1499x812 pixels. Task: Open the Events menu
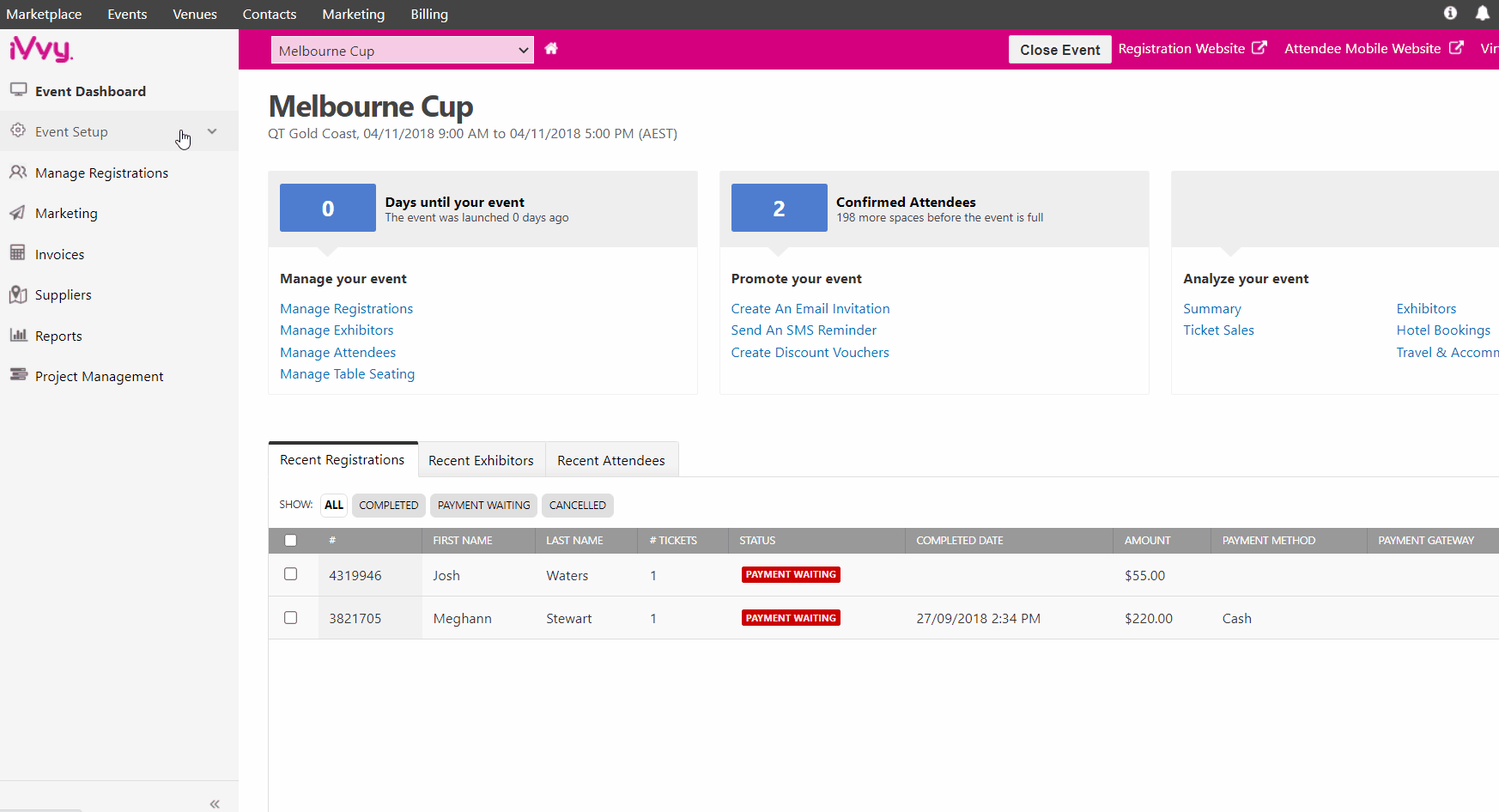click(127, 14)
